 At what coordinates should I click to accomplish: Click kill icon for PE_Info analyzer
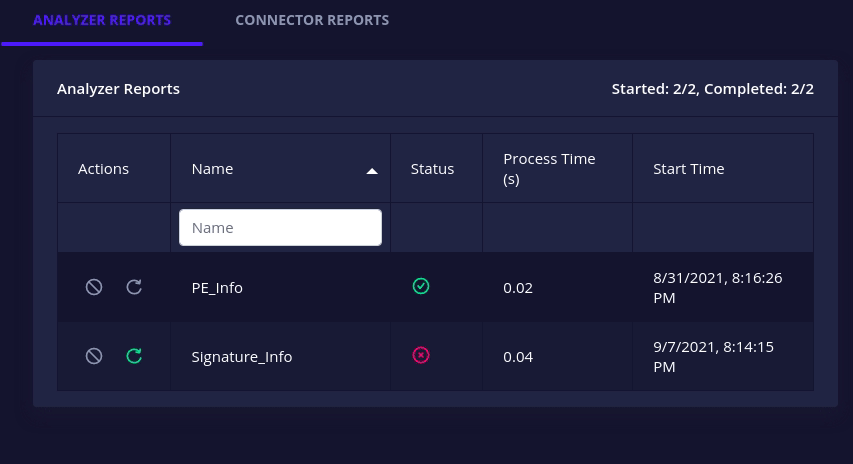point(94,287)
